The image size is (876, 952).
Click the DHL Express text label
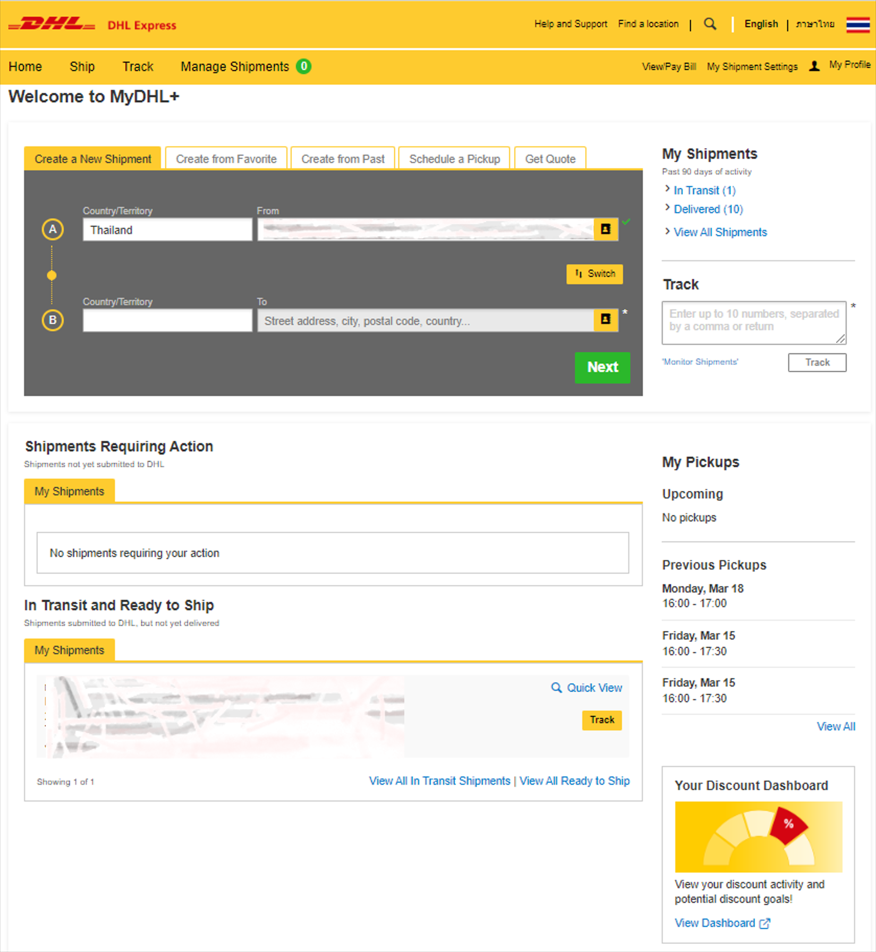[x=142, y=25]
